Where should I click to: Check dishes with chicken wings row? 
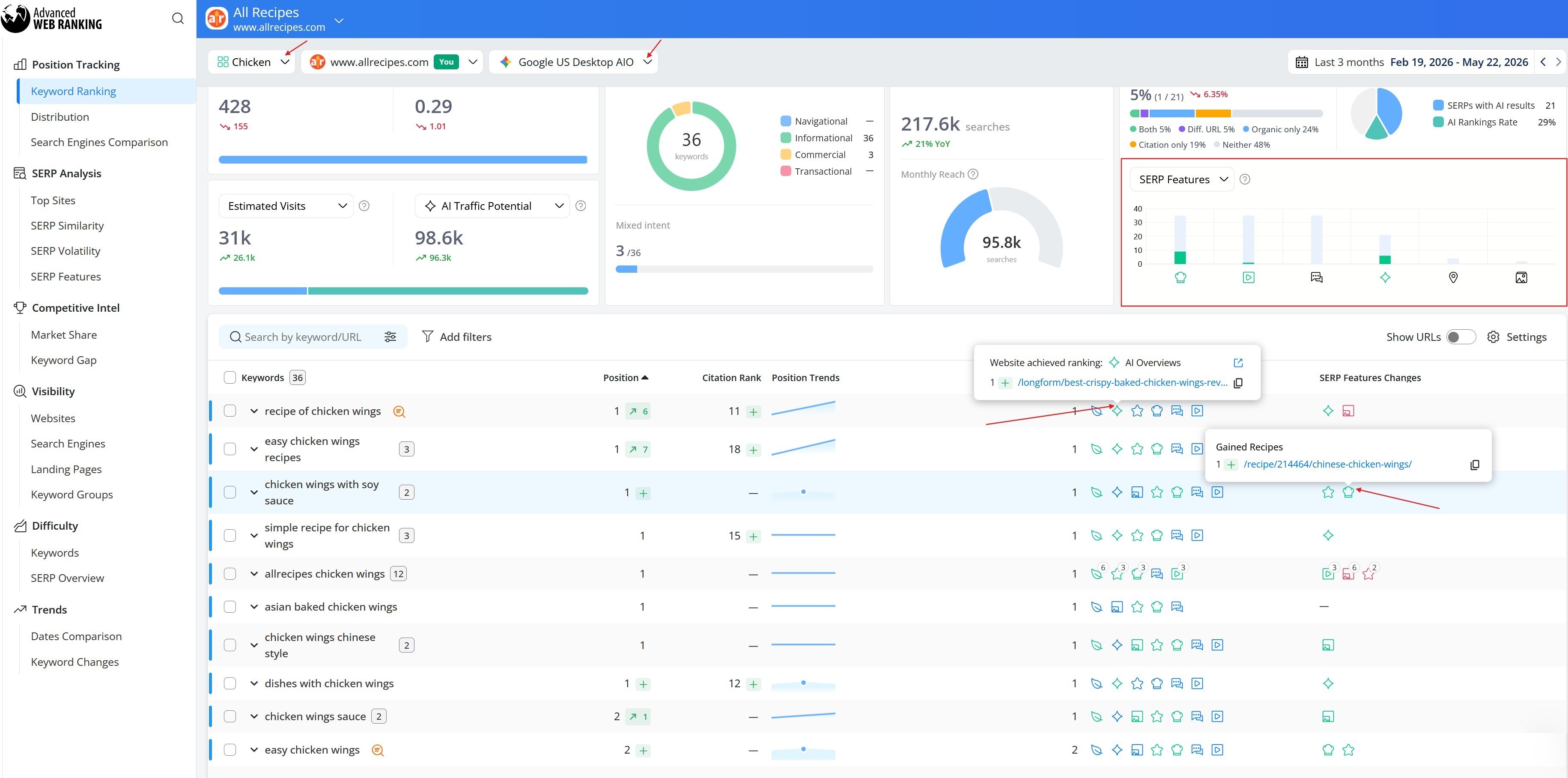(x=230, y=683)
